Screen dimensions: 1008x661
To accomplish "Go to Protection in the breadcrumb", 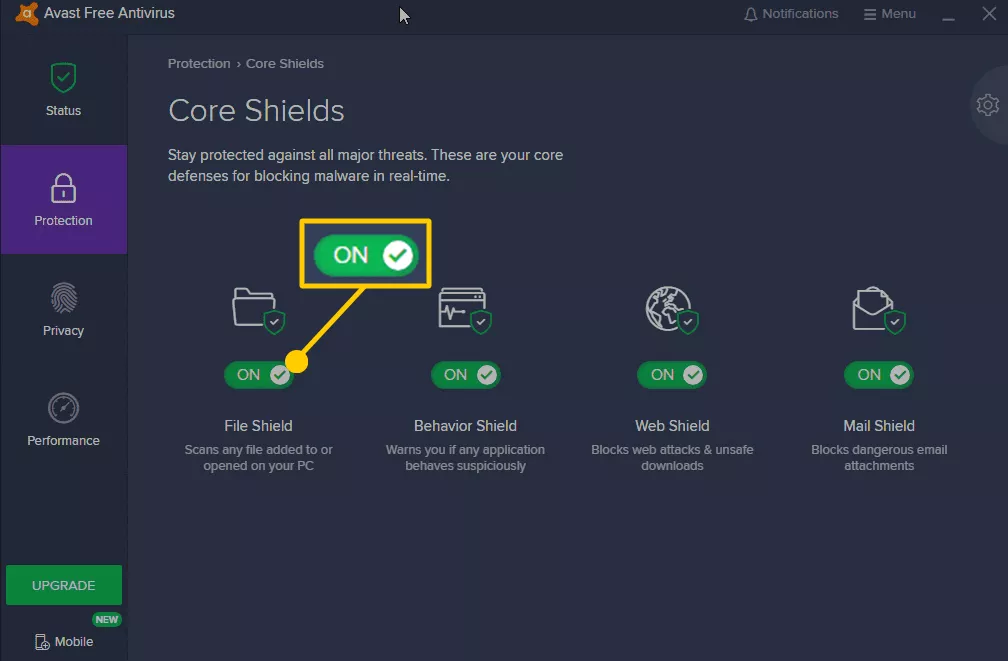I will [x=199, y=64].
